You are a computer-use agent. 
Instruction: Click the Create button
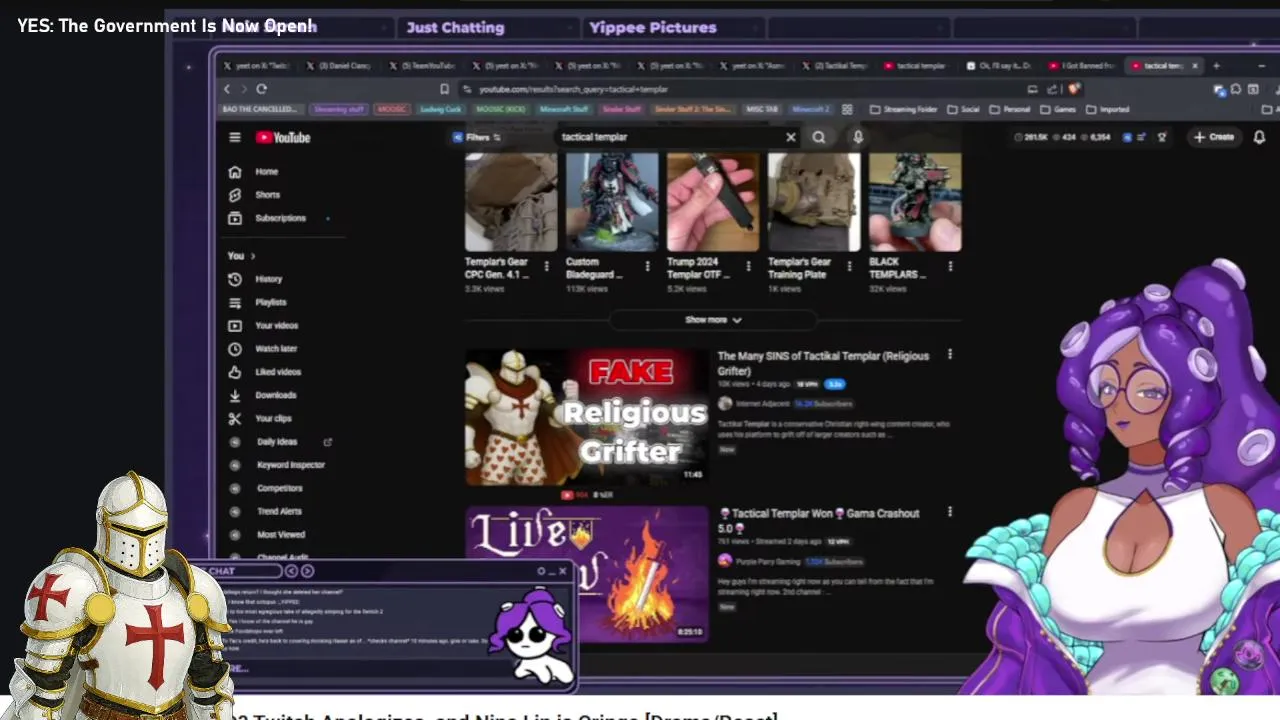[1214, 137]
